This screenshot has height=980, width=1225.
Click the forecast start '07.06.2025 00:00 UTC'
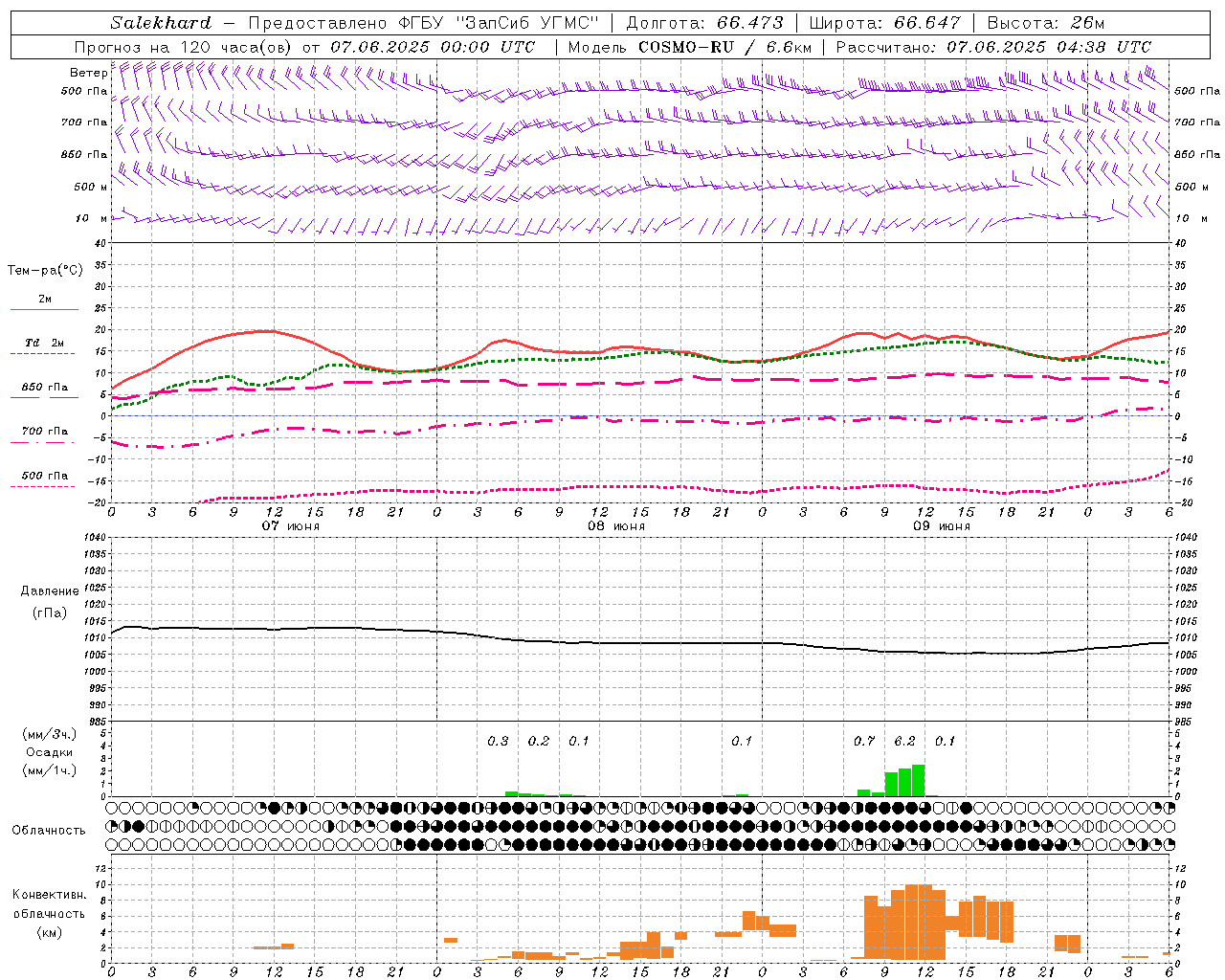[x=433, y=47]
